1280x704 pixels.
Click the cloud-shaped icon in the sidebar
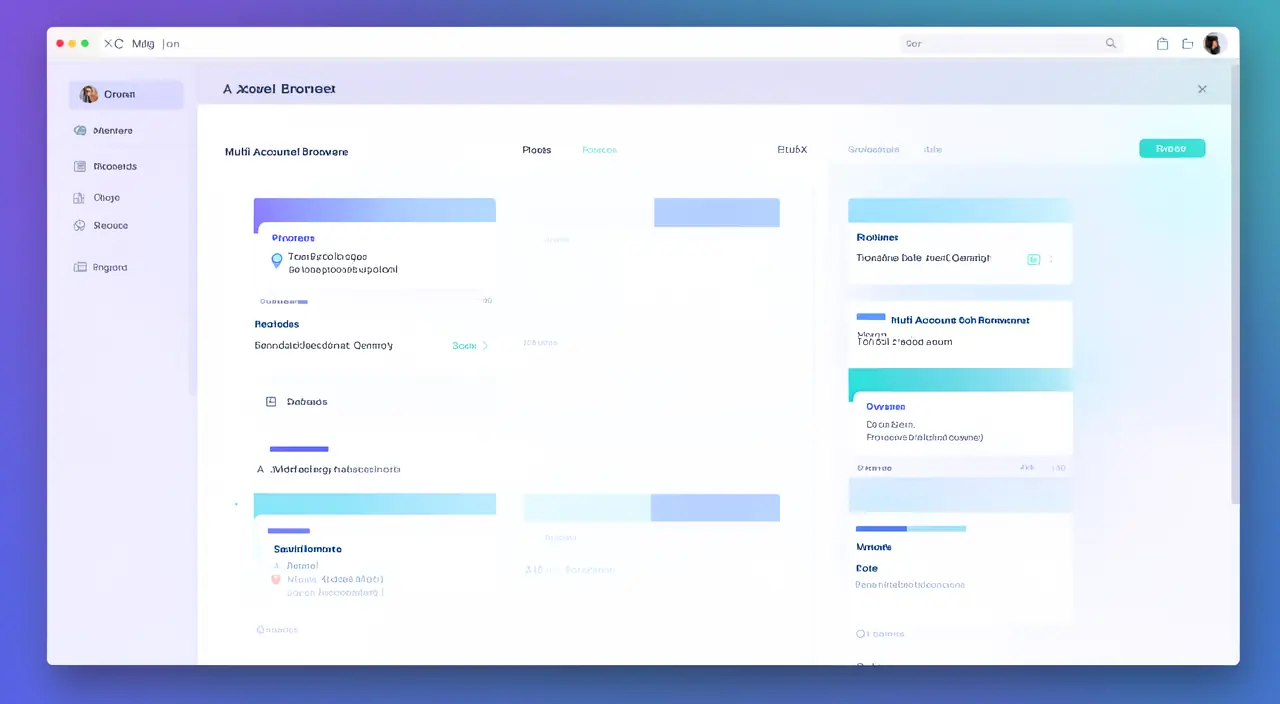(x=80, y=131)
